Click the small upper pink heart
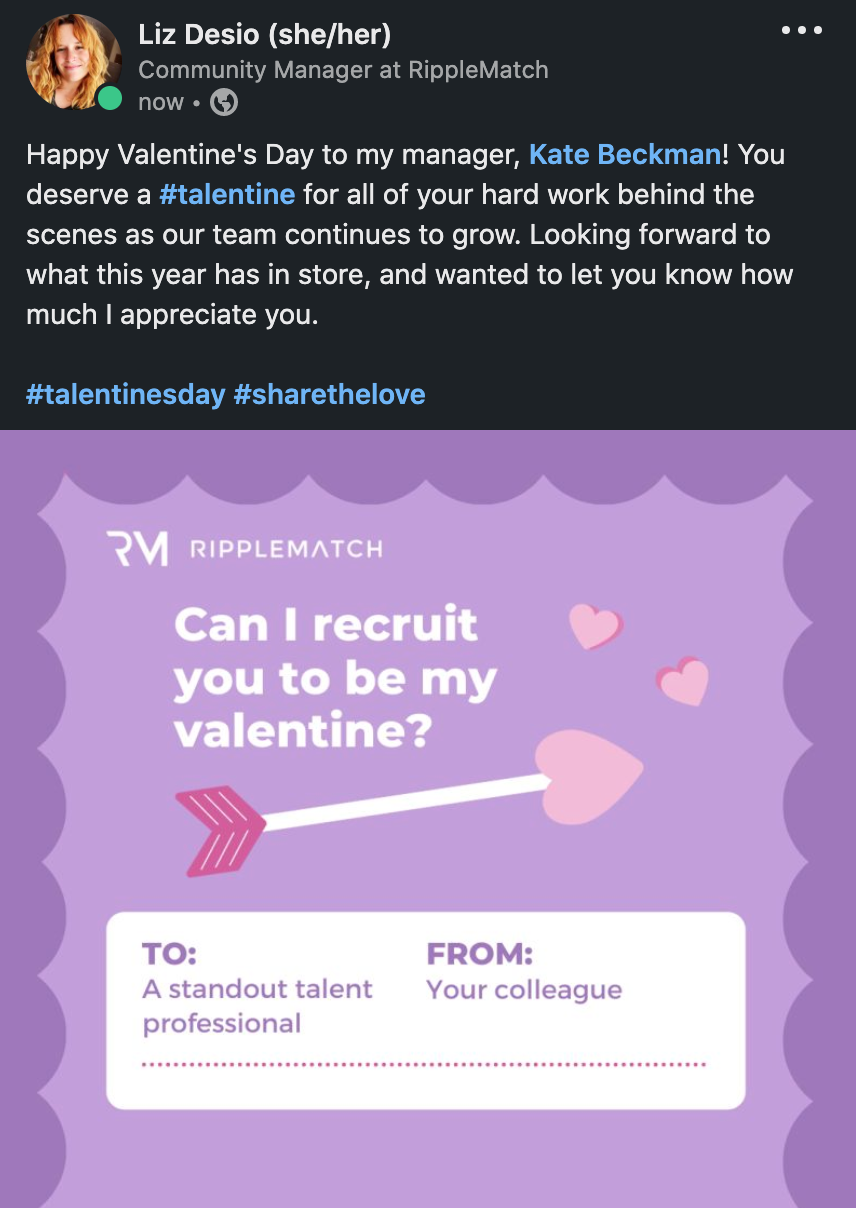The height and width of the screenshot is (1208, 856). (595, 625)
